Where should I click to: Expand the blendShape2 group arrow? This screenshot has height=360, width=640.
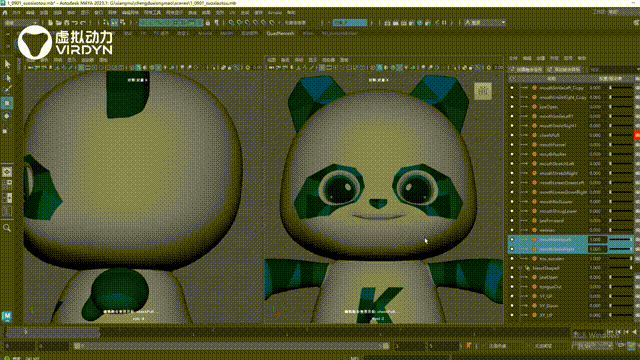click(x=520, y=268)
